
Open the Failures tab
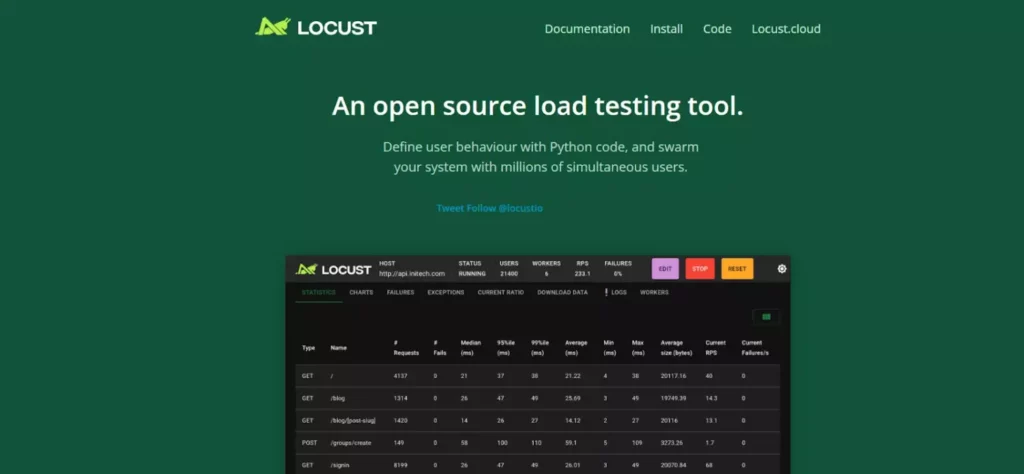click(x=400, y=293)
